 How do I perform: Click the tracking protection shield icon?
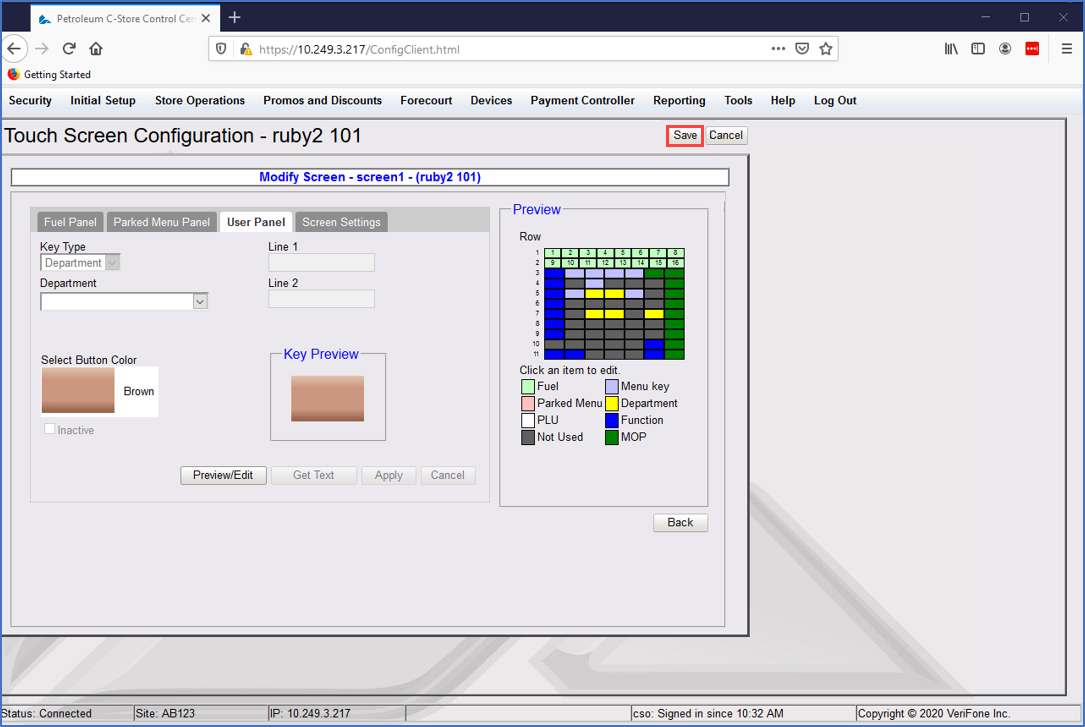[221, 49]
